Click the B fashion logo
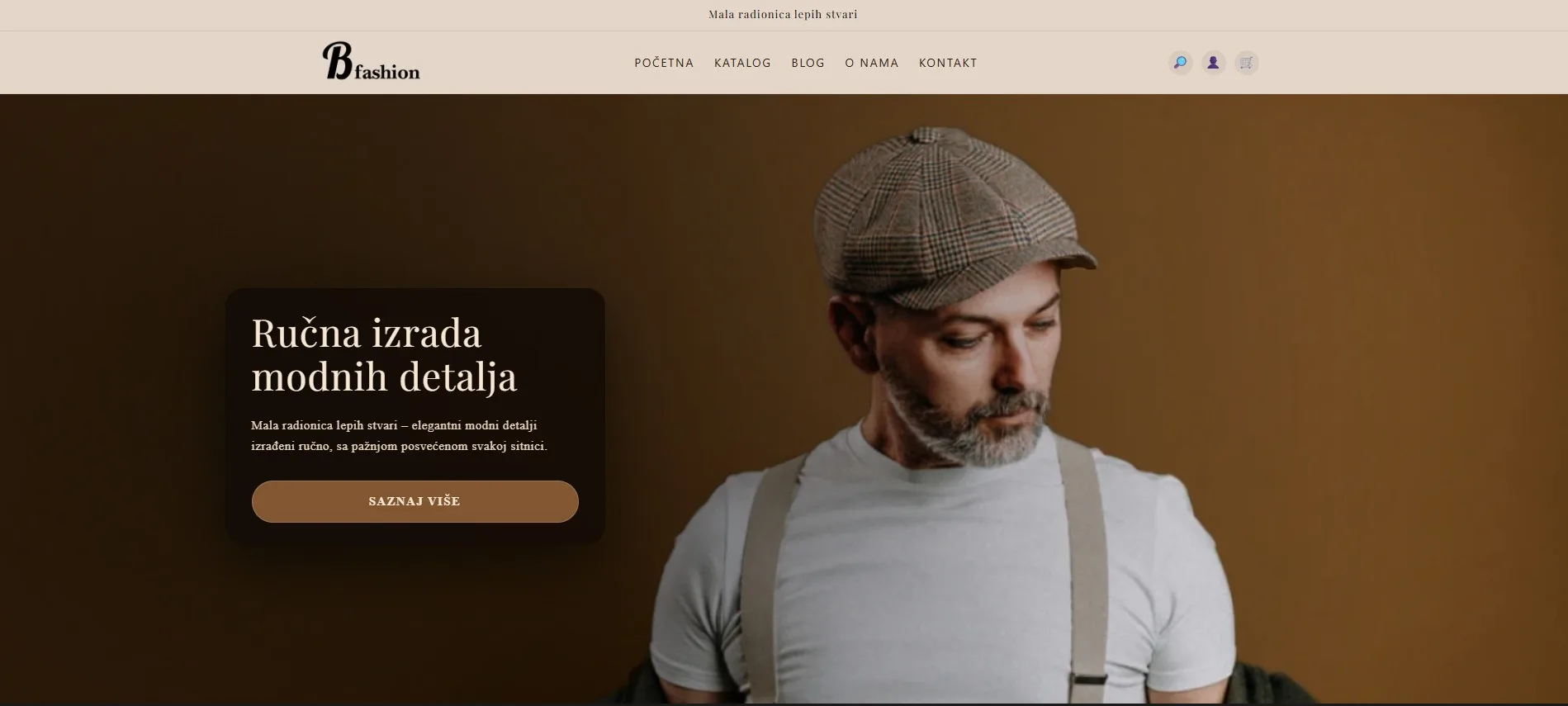The image size is (1568, 706). point(371,62)
